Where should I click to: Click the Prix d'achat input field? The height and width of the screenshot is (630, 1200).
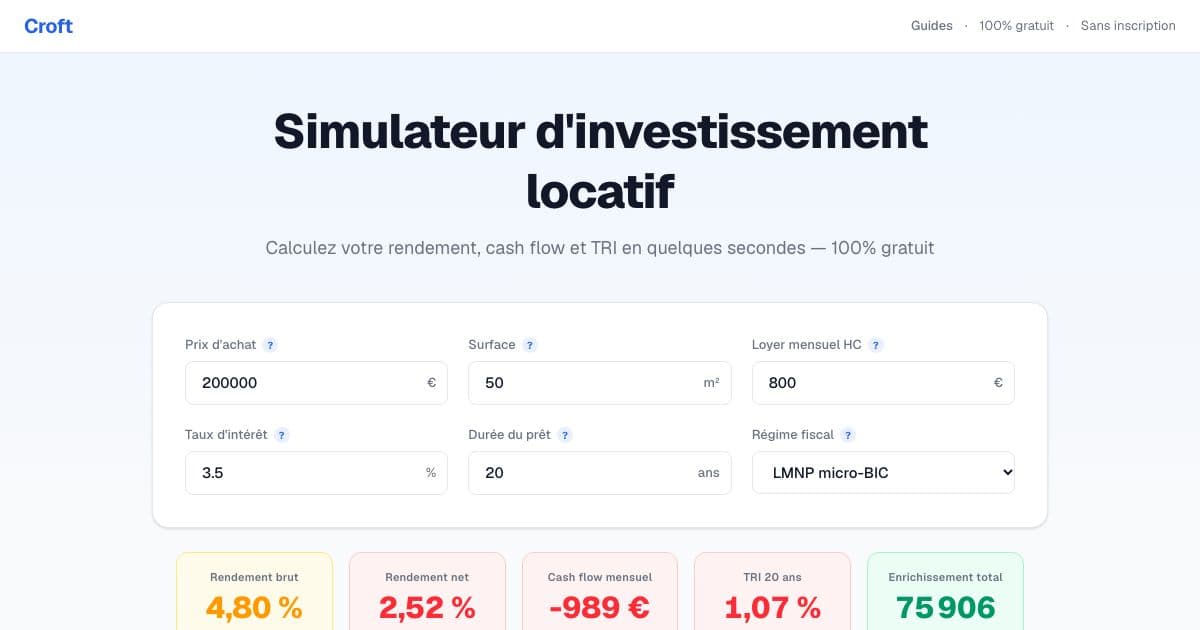coord(316,383)
